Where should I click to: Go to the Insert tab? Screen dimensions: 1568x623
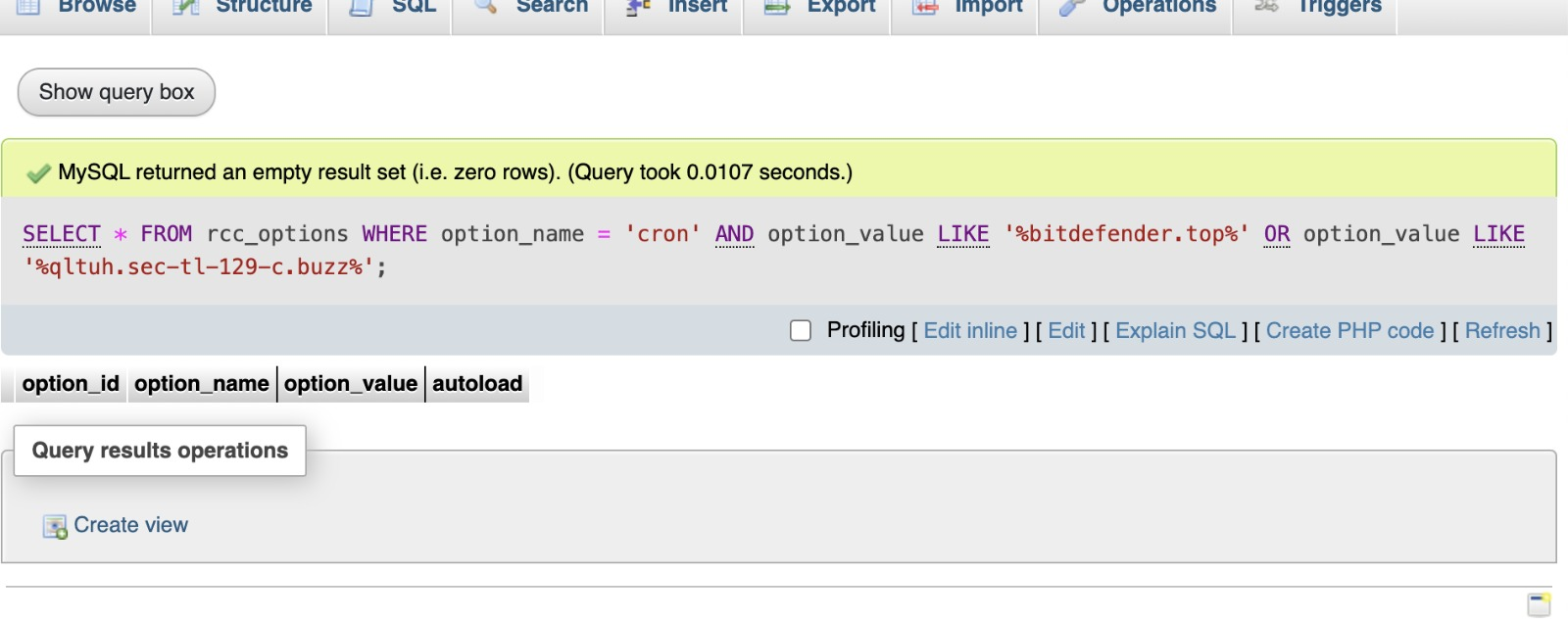[x=697, y=7]
